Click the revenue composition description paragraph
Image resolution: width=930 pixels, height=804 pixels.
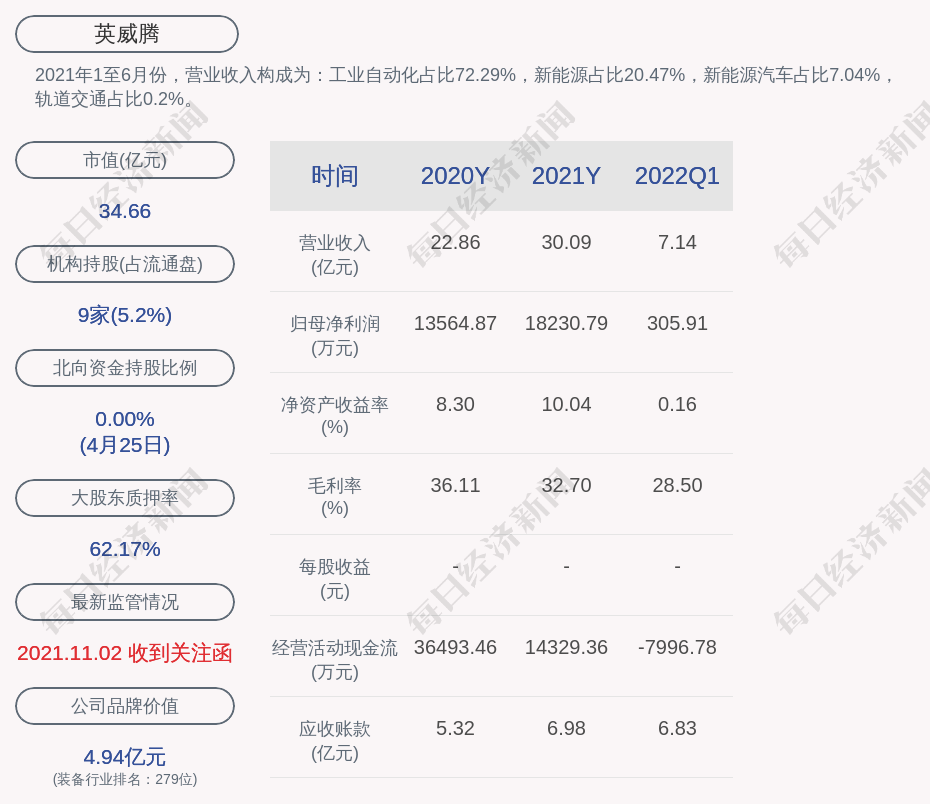pyautogui.click(x=464, y=87)
